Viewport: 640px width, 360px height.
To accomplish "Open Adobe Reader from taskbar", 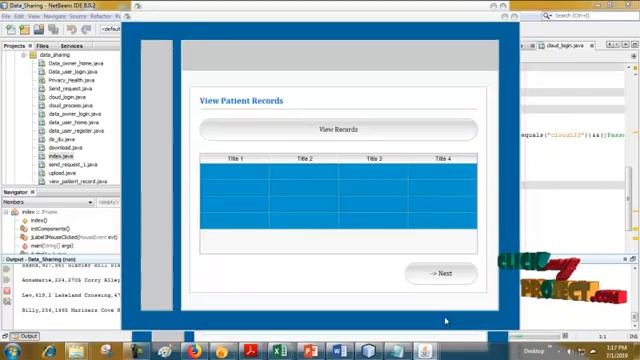I will point(251,351).
